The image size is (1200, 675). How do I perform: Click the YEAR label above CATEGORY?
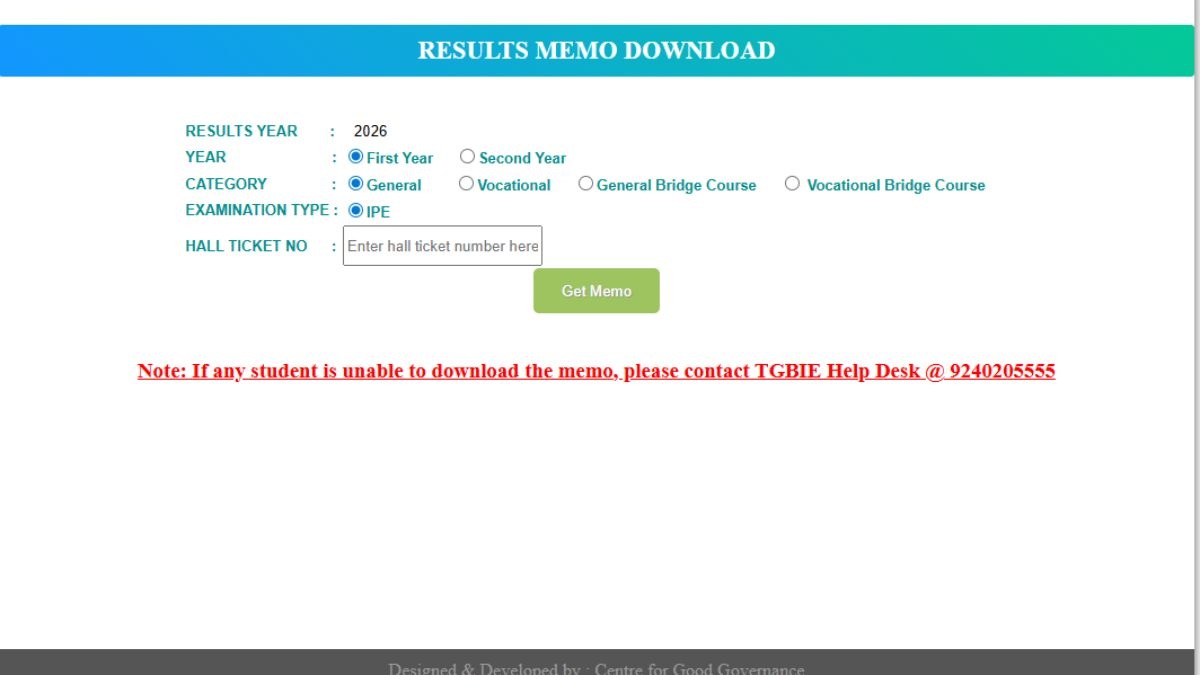pyautogui.click(x=206, y=157)
